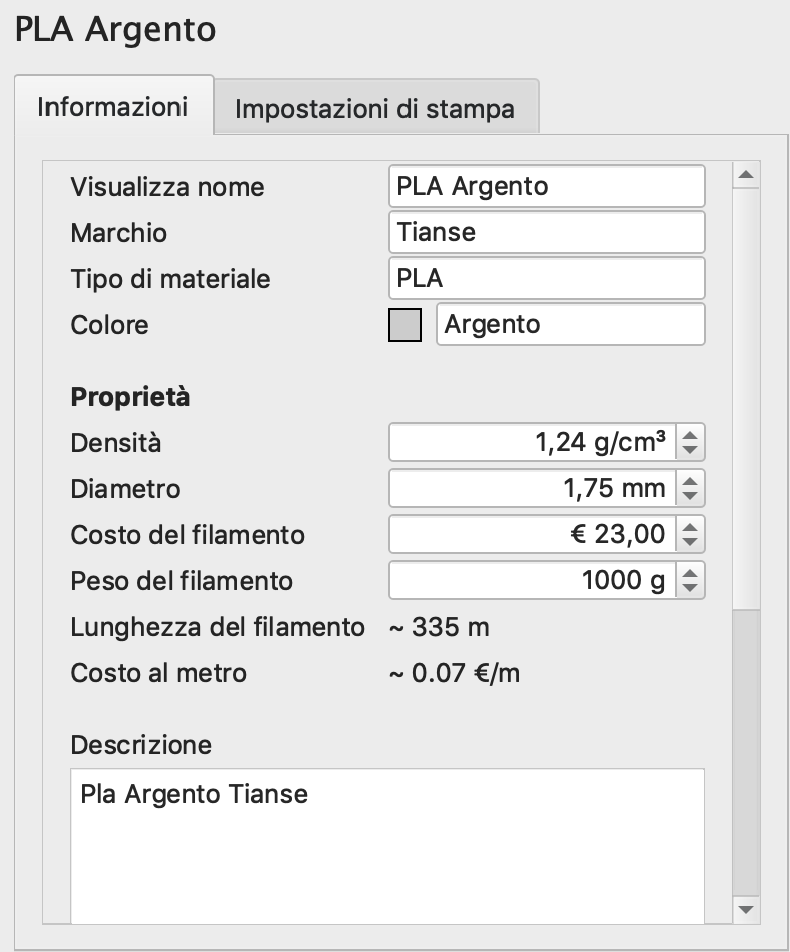Select the Tipo di materiale field
The height and width of the screenshot is (952, 790).
546,279
